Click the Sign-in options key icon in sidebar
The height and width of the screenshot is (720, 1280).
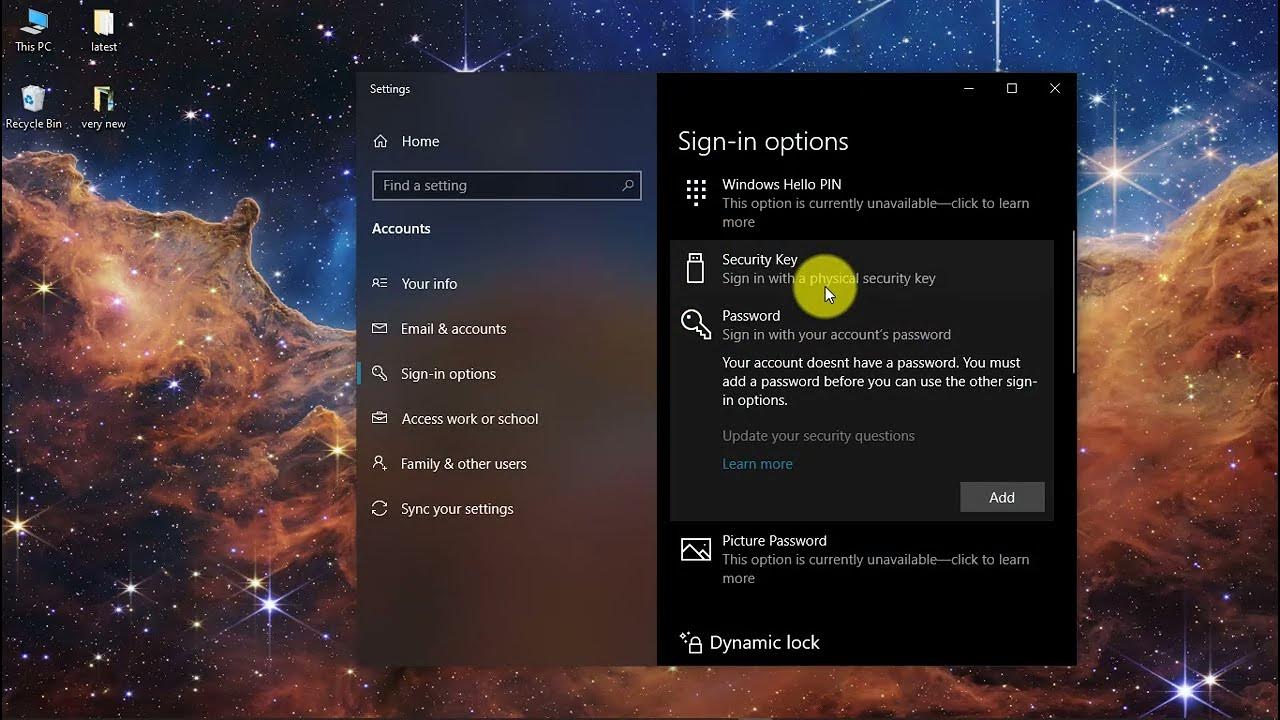pos(380,373)
